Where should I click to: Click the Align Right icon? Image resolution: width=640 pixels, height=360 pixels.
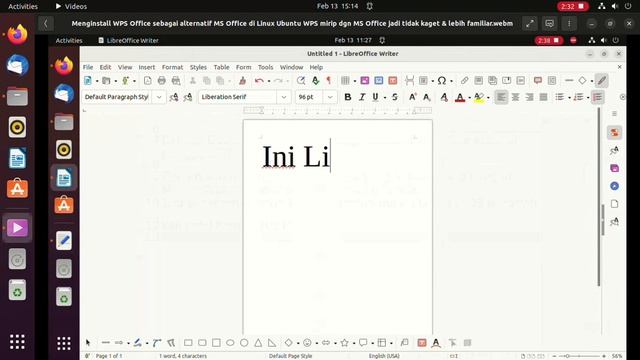click(x=529, y=97)
